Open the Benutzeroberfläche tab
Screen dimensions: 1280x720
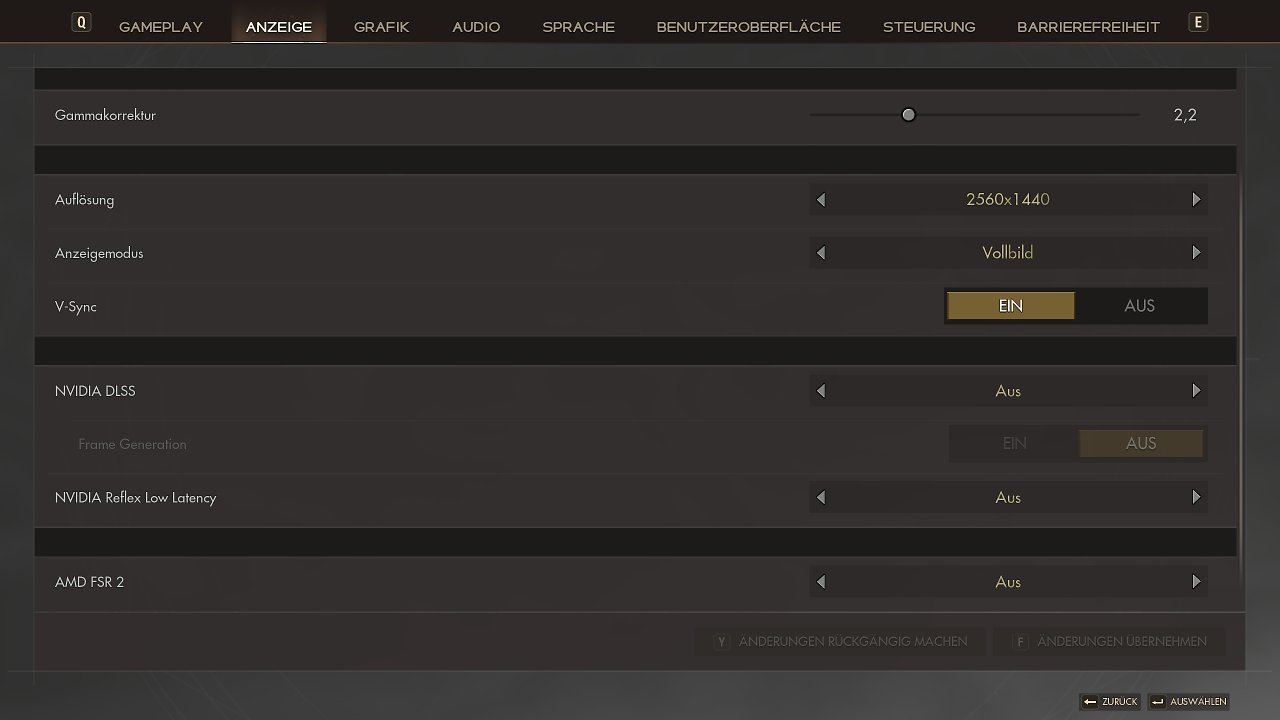tap(749, 27)
